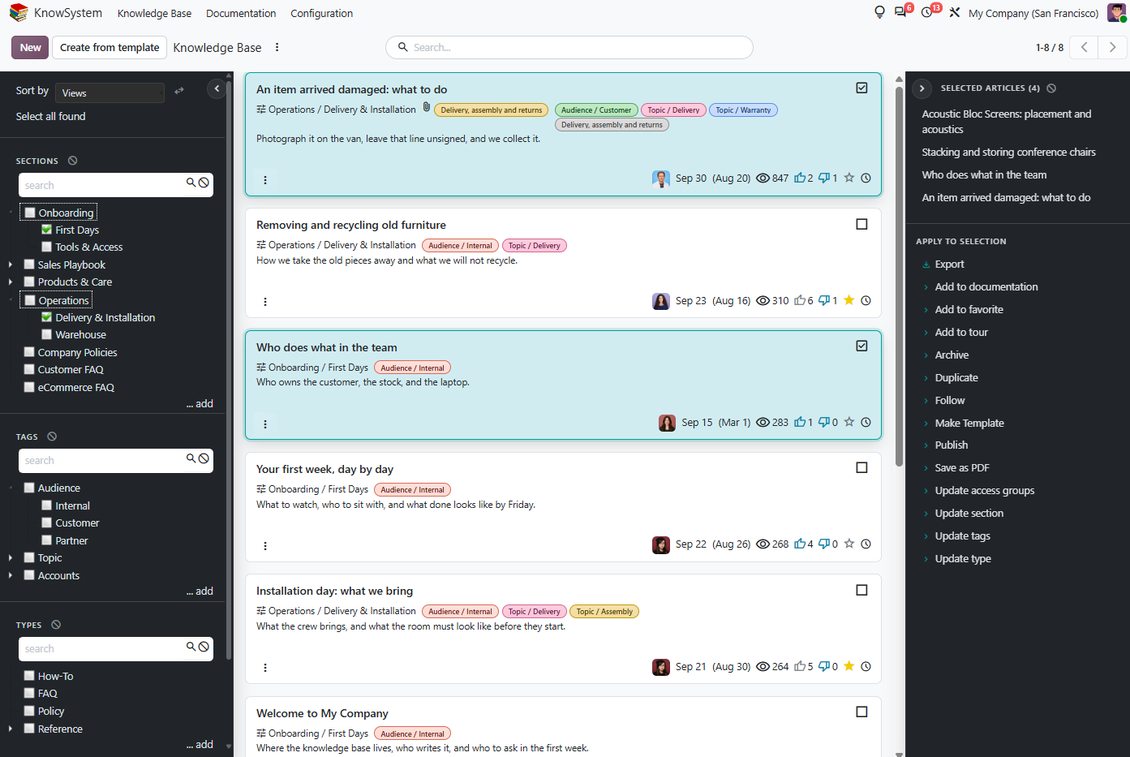Viewport: 1130px width, 757px height.
Task: Expand the Products & Care section tree
Action: pyautogui.click(x=10, y=282)
